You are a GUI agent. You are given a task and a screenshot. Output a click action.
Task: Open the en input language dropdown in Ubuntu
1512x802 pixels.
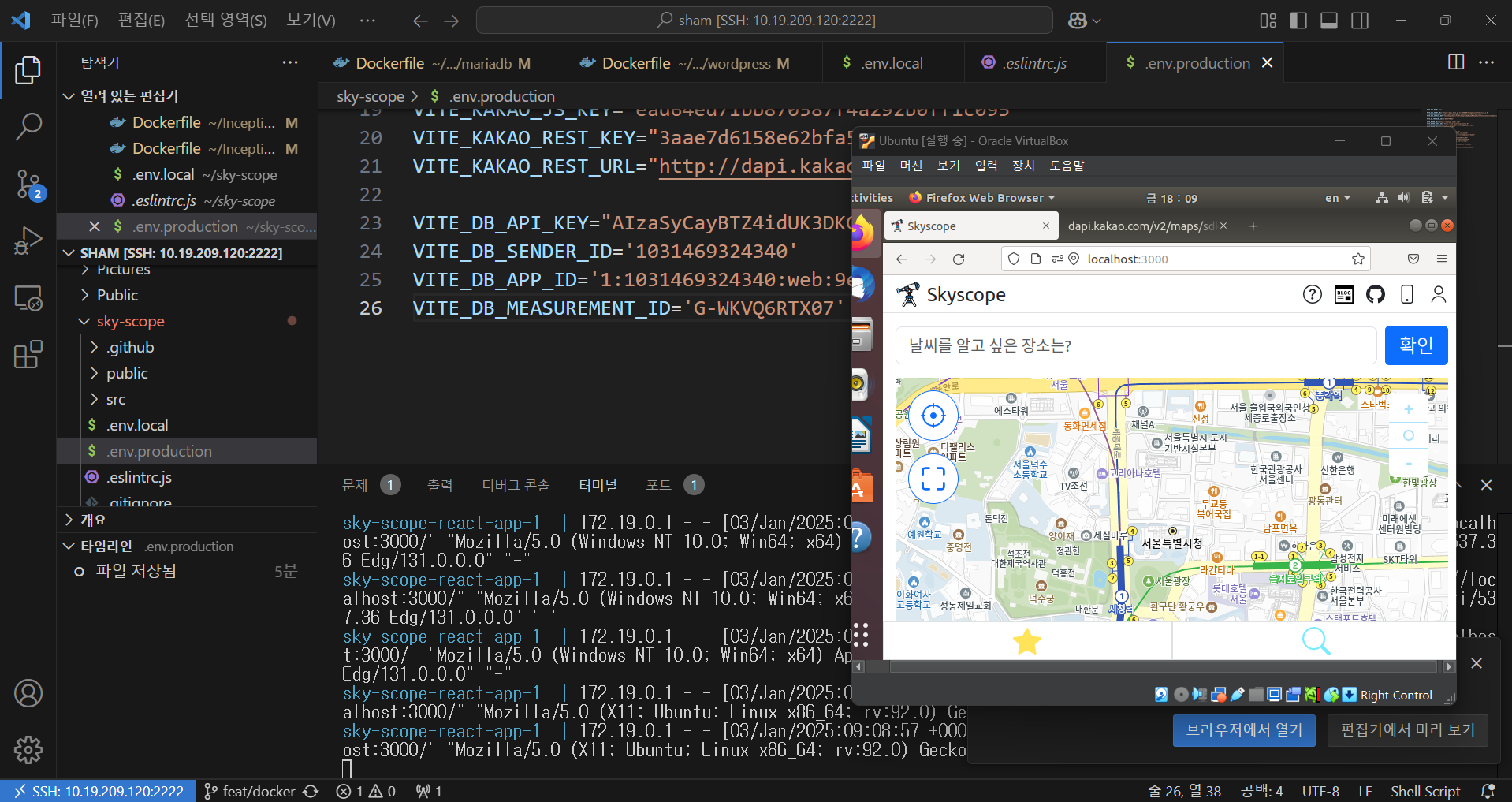(x=1338, y=198)
